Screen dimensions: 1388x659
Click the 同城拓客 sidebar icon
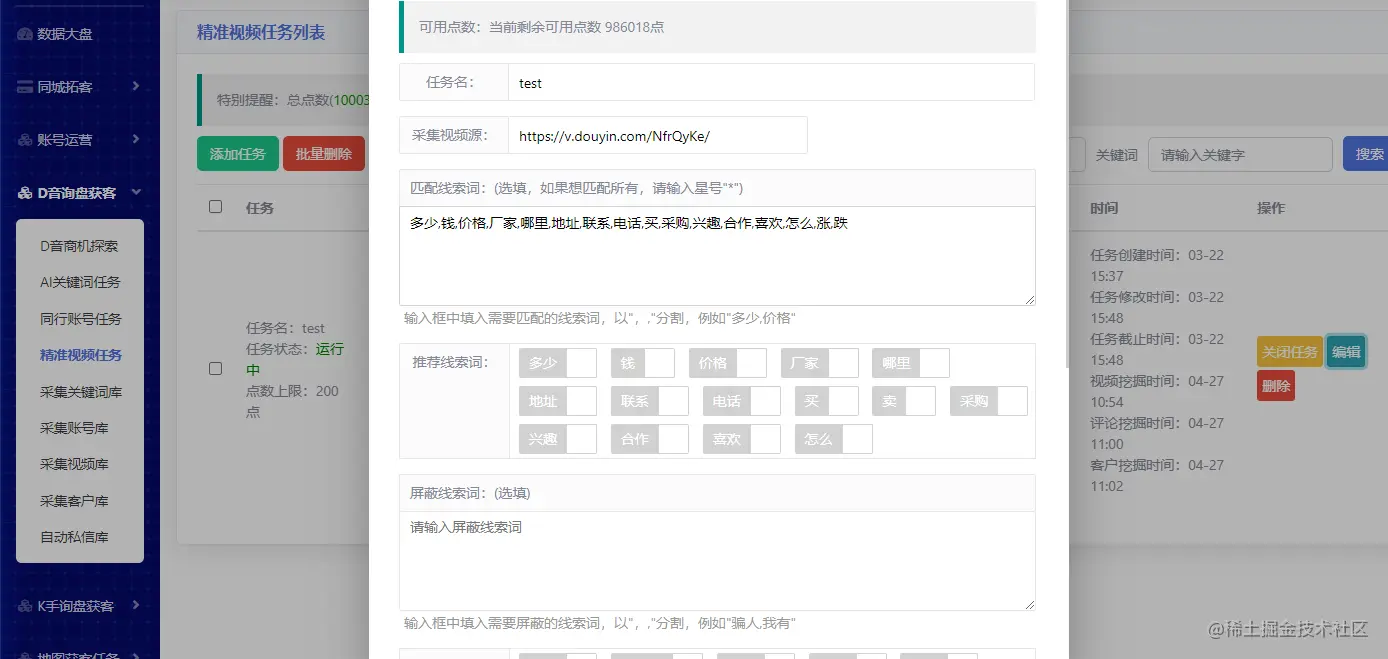[x=25, y=87]
